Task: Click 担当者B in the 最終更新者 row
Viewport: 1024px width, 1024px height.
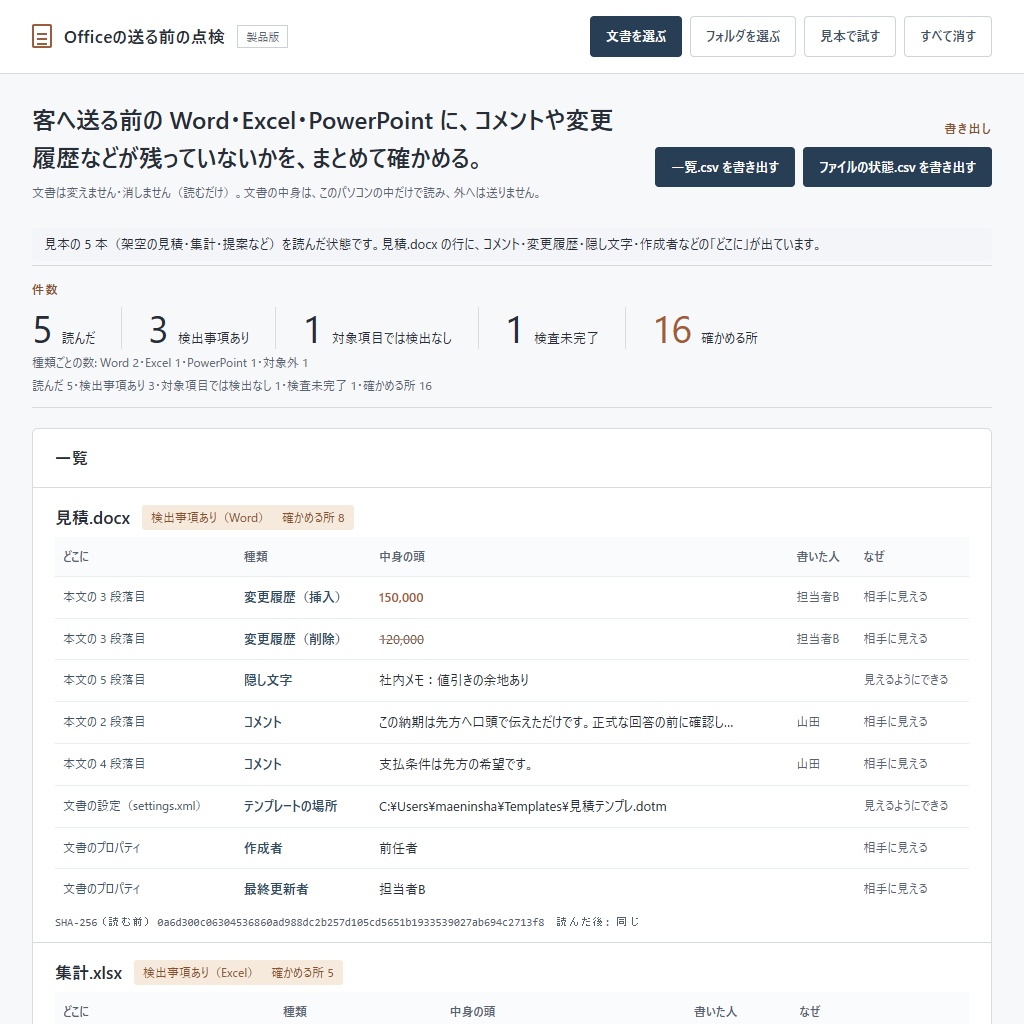Action: pos(402,889)
